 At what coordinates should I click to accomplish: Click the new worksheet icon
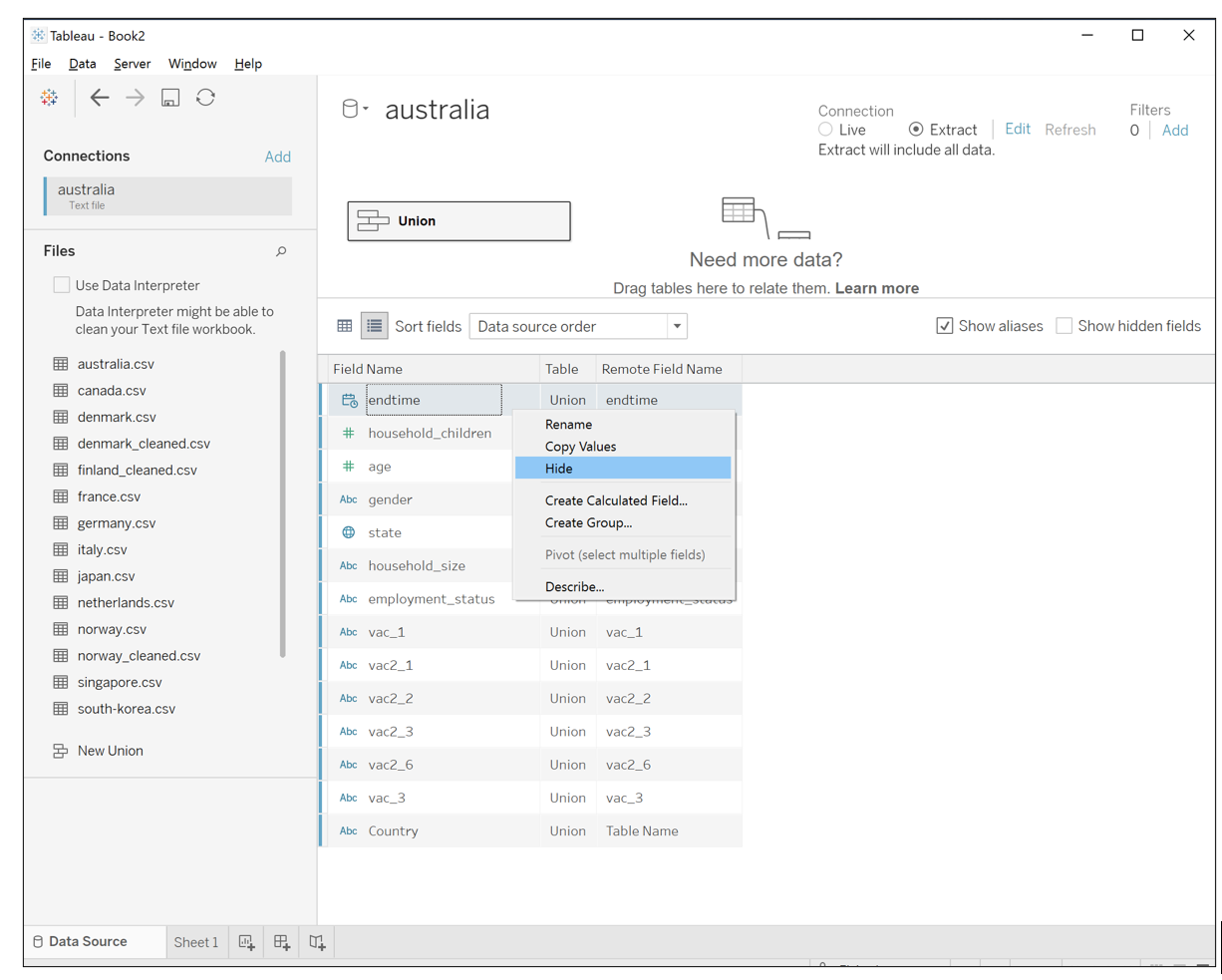click(247, 942)
